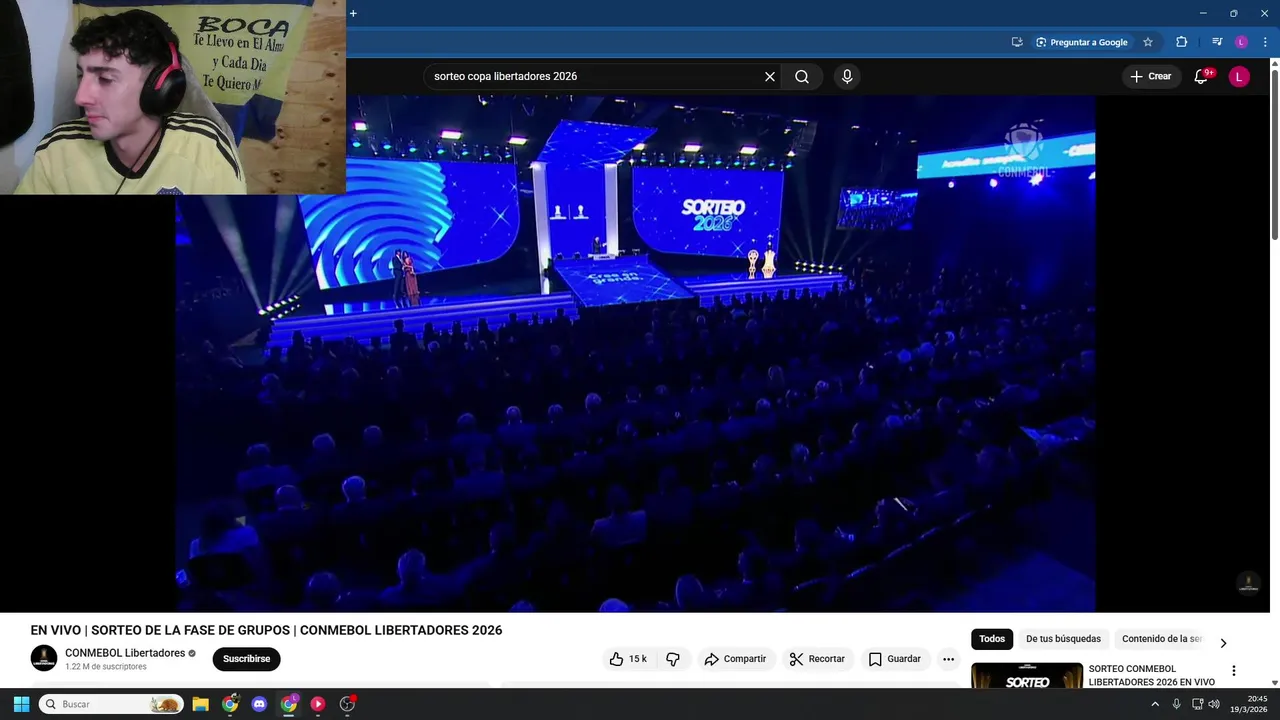1280x720 pixels.
Task: Share the video via Compartir
Action: pyautogui.click(x=735, y=659)
